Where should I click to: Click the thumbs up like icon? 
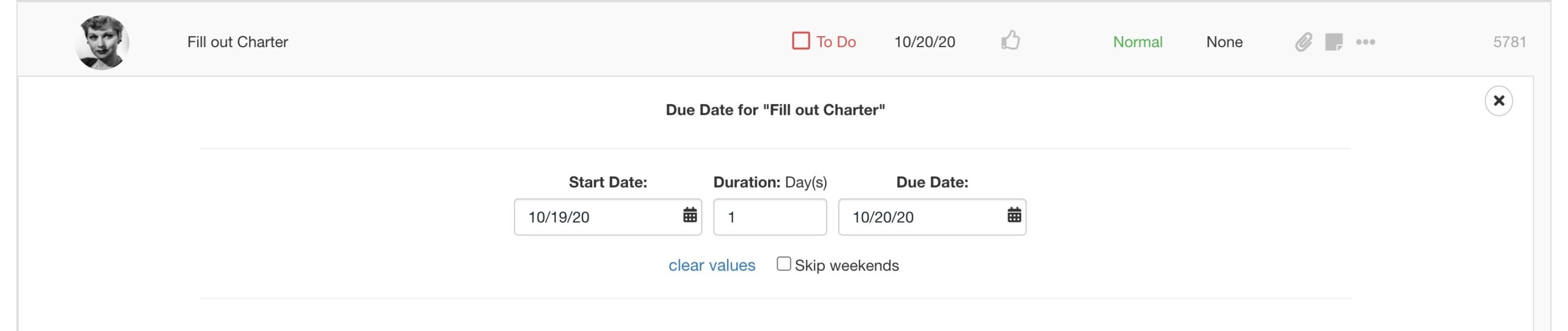1010,41
